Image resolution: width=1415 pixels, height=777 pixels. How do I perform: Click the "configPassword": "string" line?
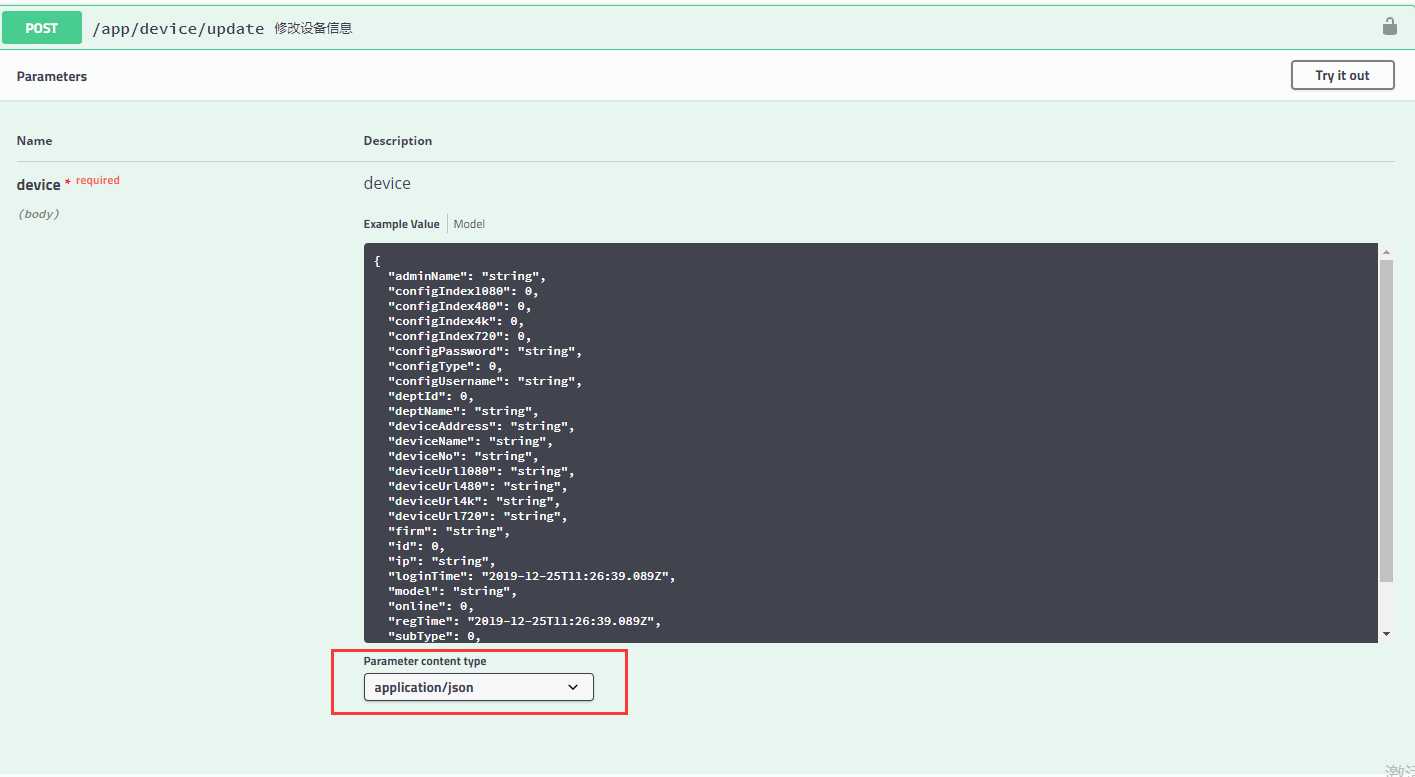[x=485, y=351]
